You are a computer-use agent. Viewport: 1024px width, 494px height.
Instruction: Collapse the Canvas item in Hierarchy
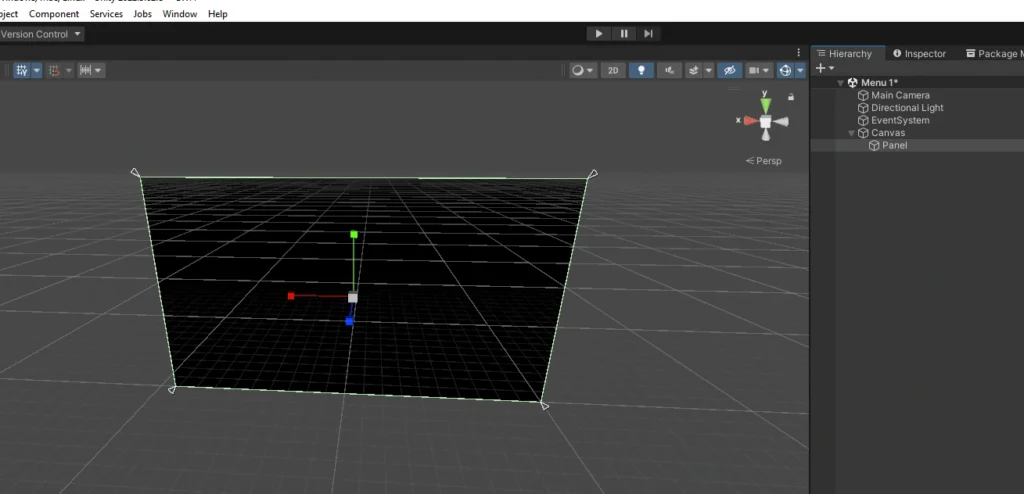tap(851, 133)
